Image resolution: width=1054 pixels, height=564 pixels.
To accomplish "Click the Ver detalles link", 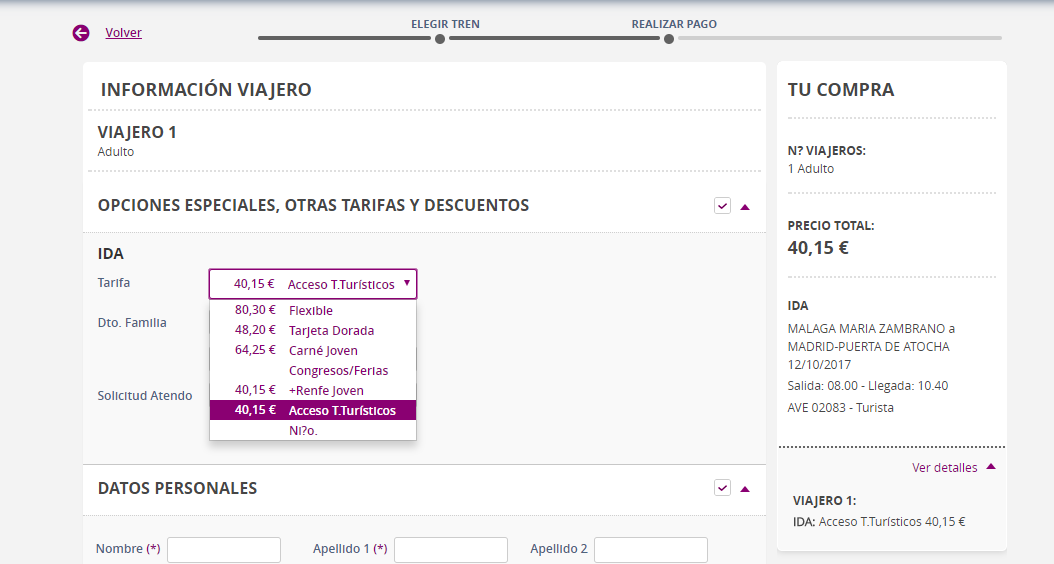I will click(944, 467).
